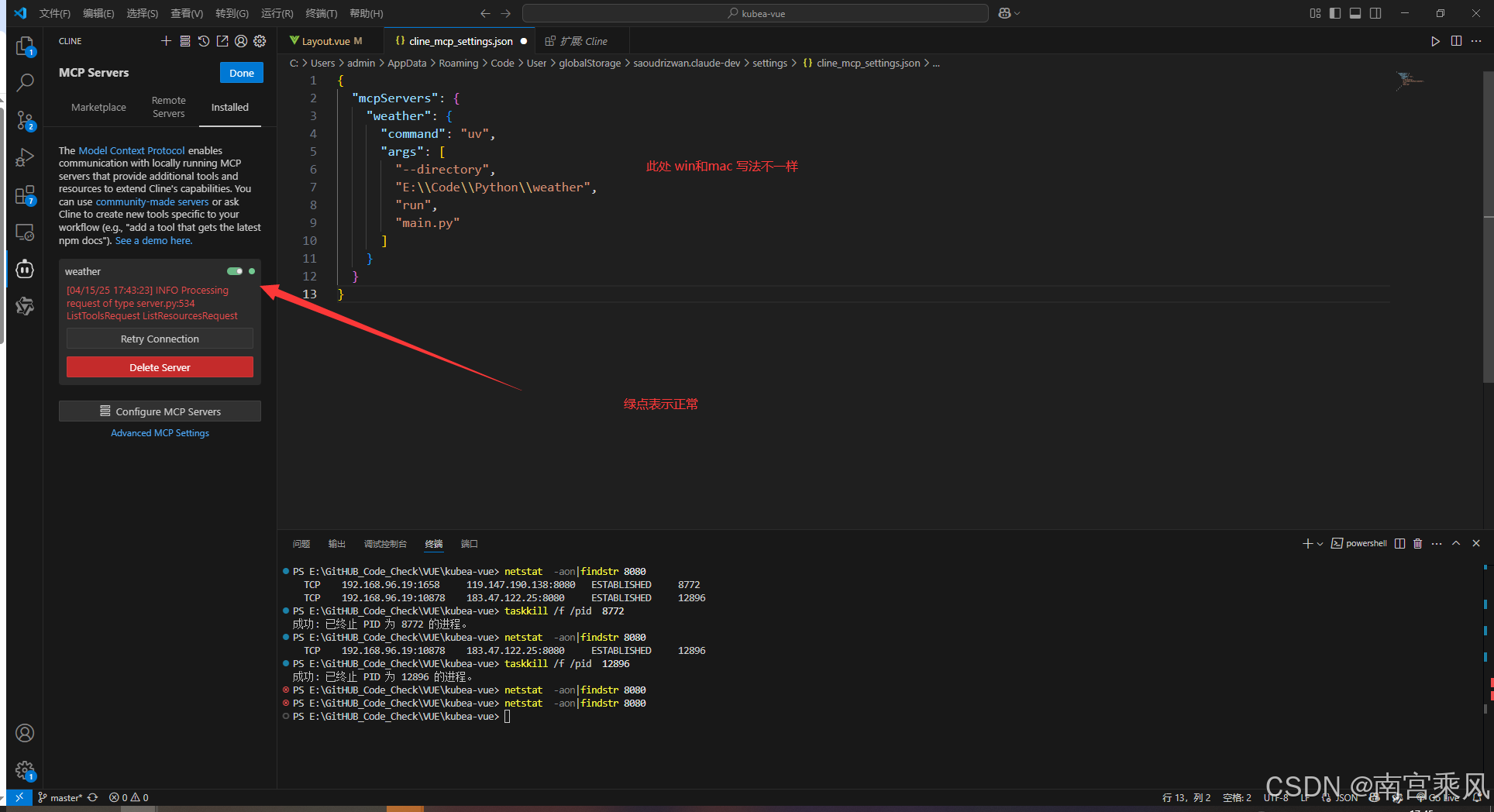Toggle the bottom panel layout icon

pyautogui.click(x=1355, y=13)
